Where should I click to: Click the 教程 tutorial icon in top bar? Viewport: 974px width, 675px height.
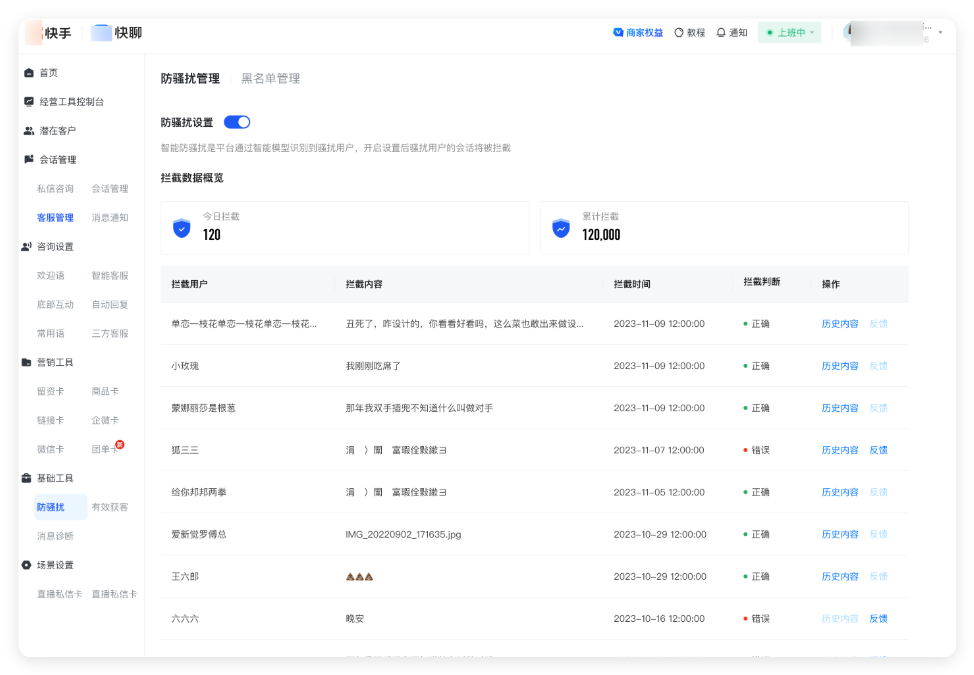(x=678, y=32)
